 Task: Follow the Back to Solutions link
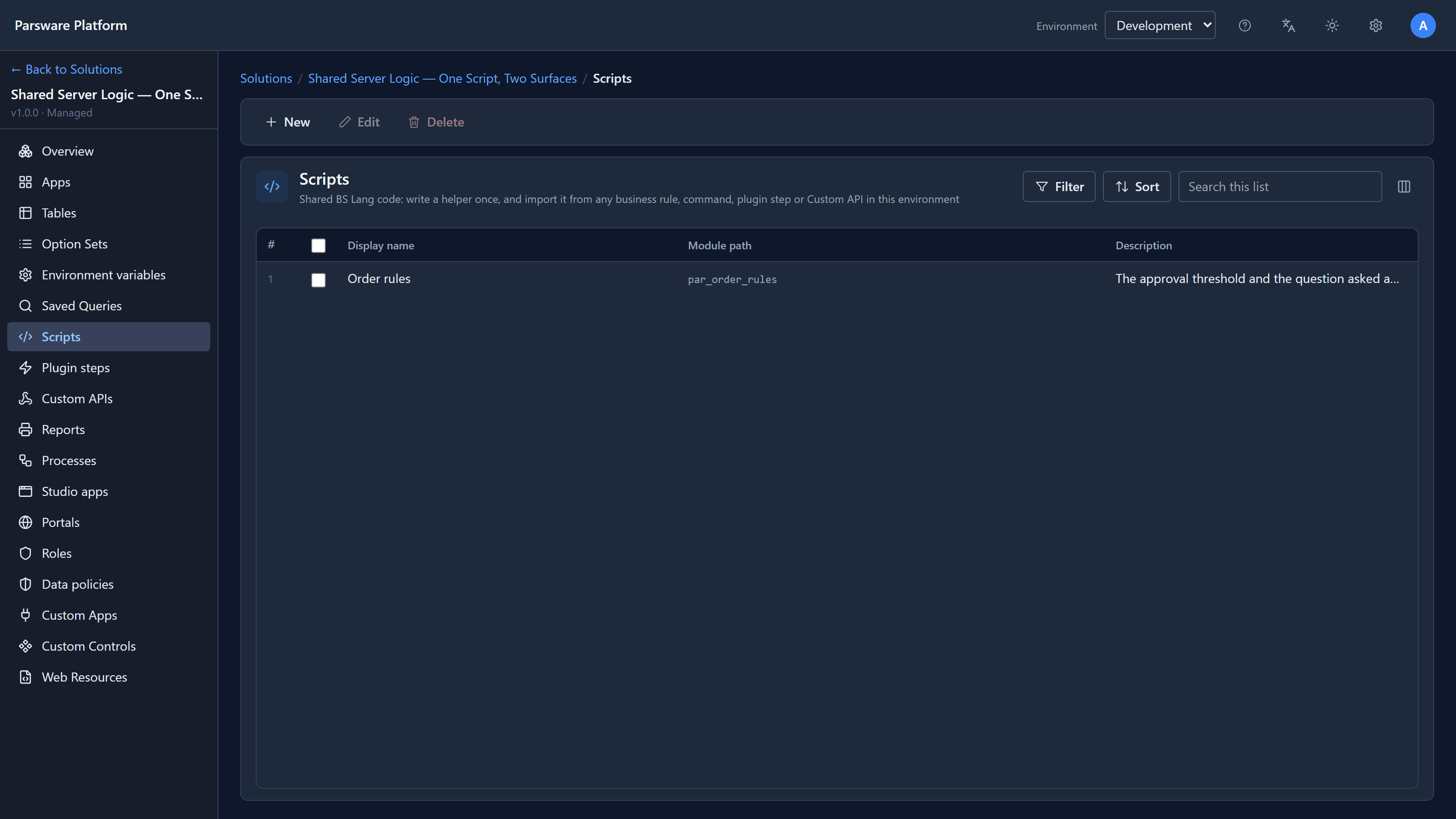pyautogui.click(x=67, y=70)
